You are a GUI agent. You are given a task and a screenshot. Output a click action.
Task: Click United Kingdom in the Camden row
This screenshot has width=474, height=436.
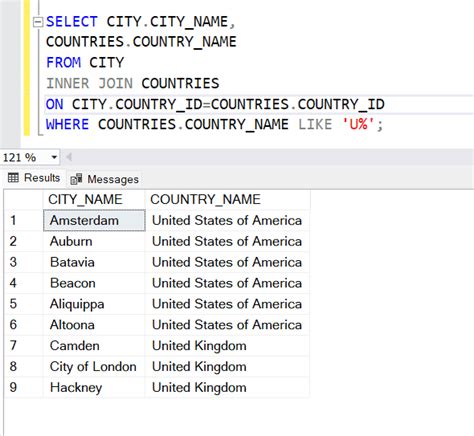(x=227, y=346)
